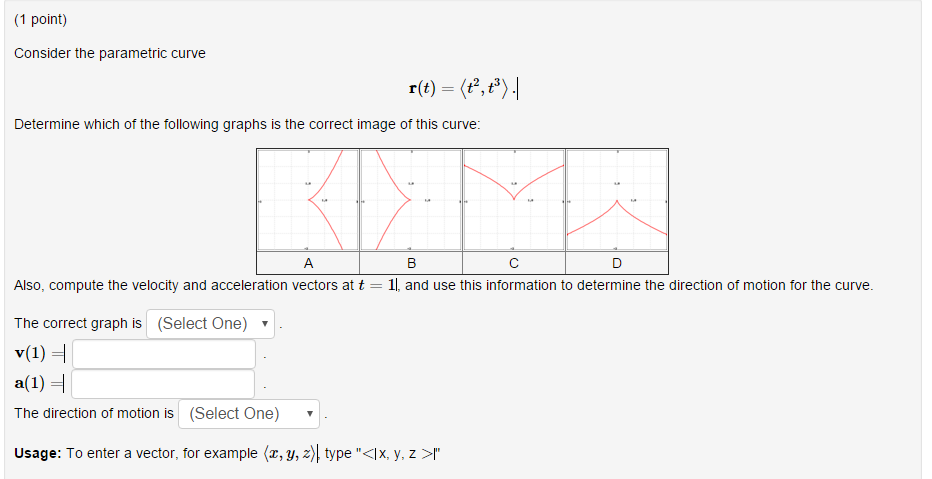Click the a(1) acceleration input field

tap(164, 384)
